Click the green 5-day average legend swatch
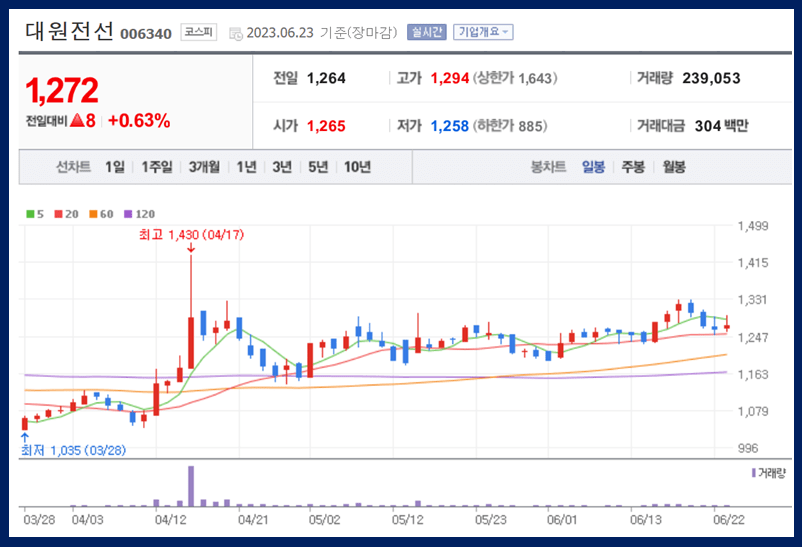The image size is (802, 547). 30,214
